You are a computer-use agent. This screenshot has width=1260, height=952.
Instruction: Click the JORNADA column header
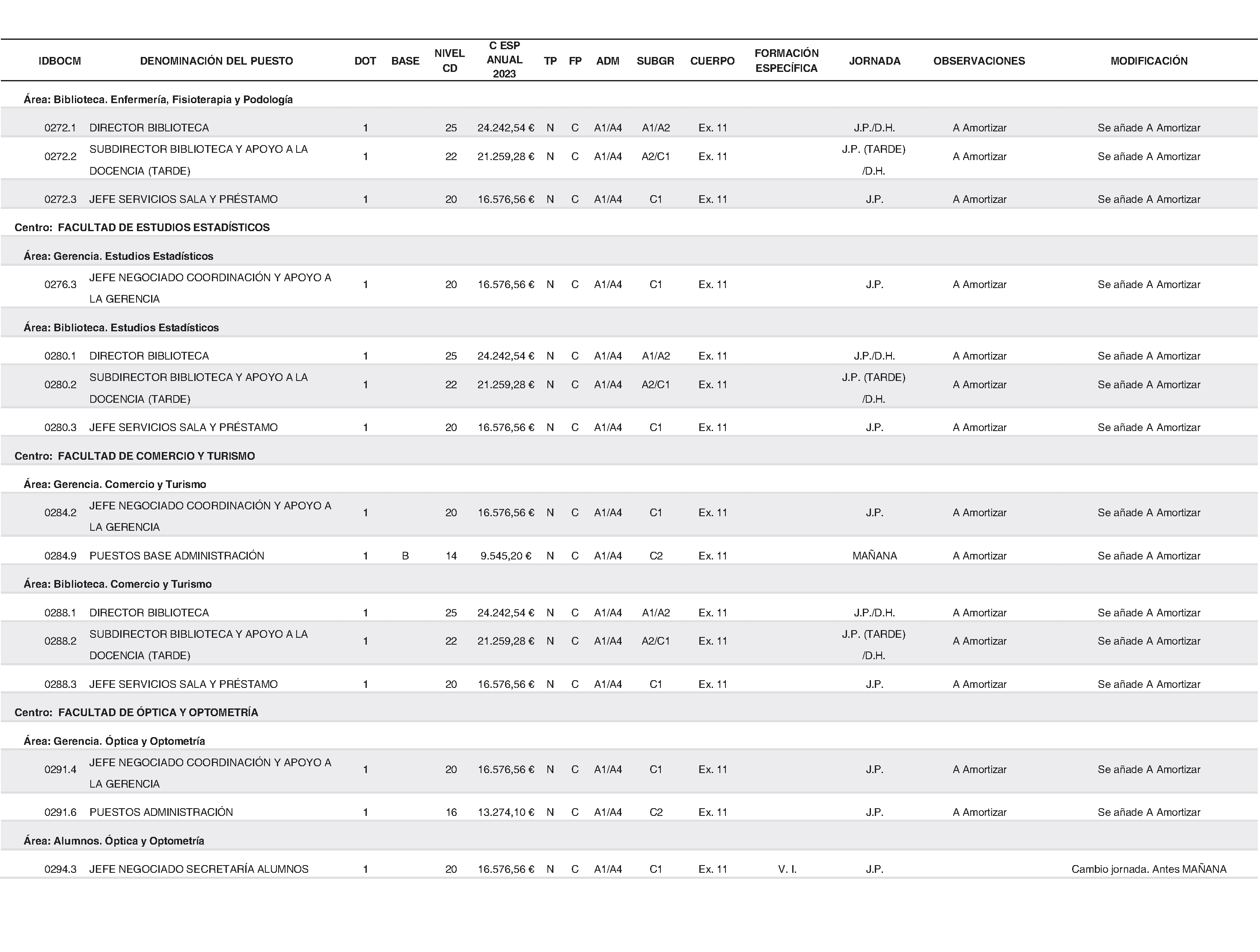pos(874,61)
